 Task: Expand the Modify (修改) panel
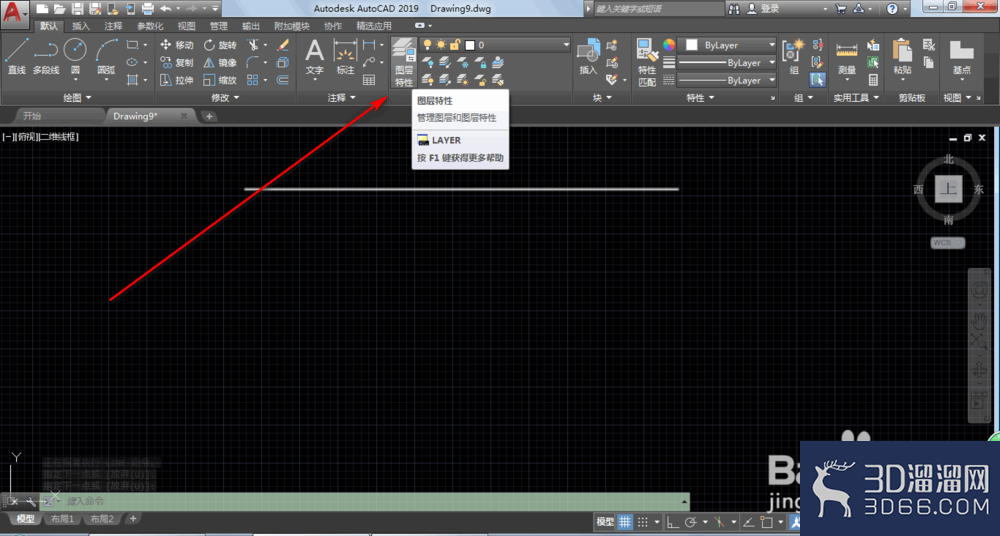tap(226, 98)
